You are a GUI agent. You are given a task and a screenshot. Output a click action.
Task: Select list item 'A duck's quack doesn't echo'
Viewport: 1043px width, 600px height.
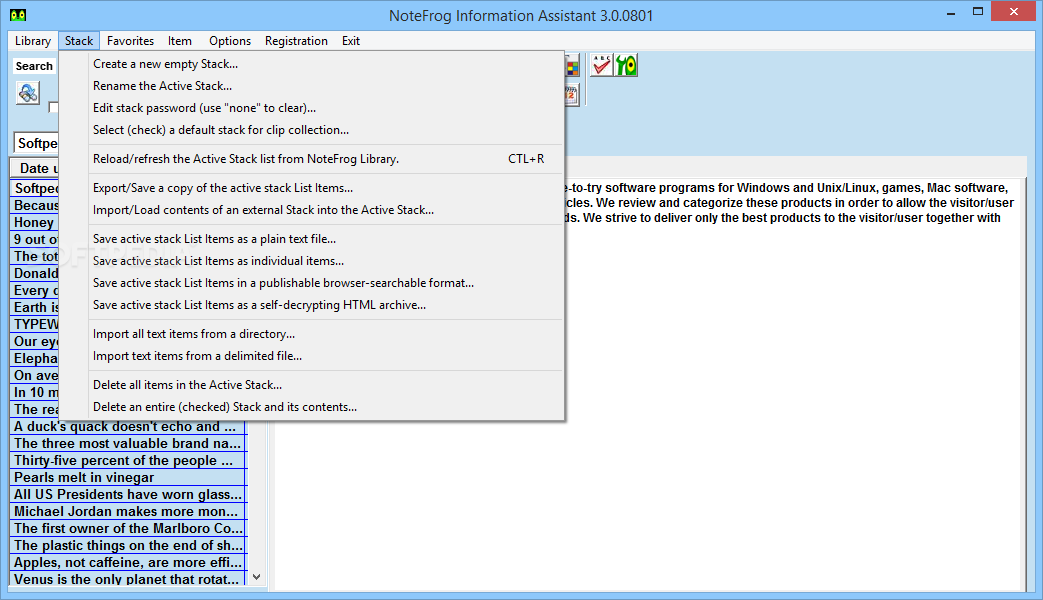pyautogui.click(x=128, y=427)
